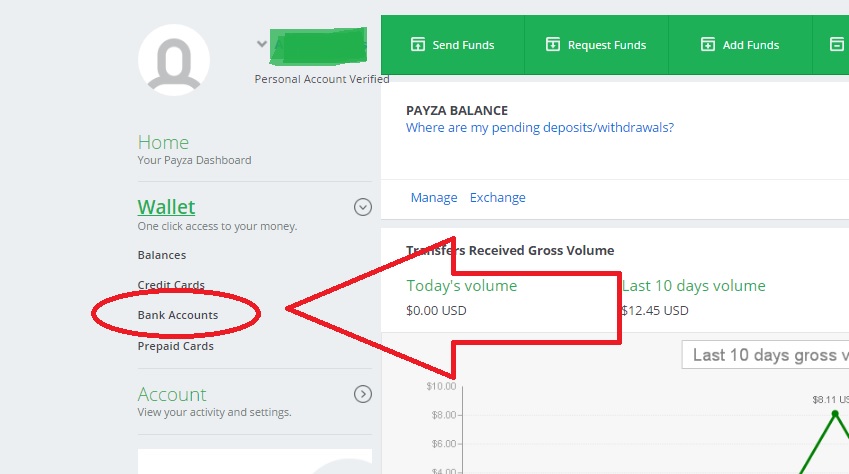Click the Today's volume heading
The height and width of the screenshot is (474, 849).
(x=462, y=285)
